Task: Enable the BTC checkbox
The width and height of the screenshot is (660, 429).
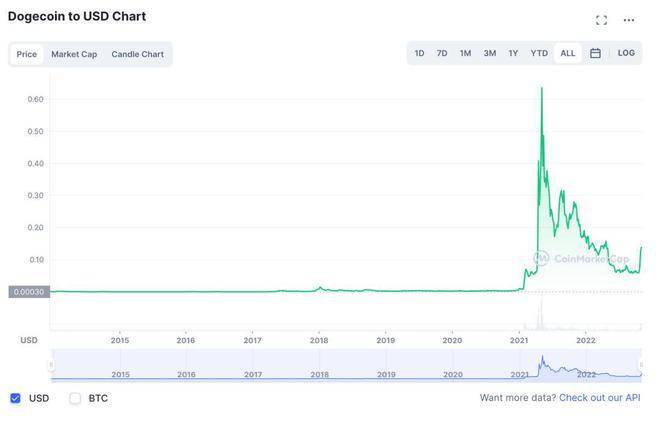Action: (x=75, y=398)
